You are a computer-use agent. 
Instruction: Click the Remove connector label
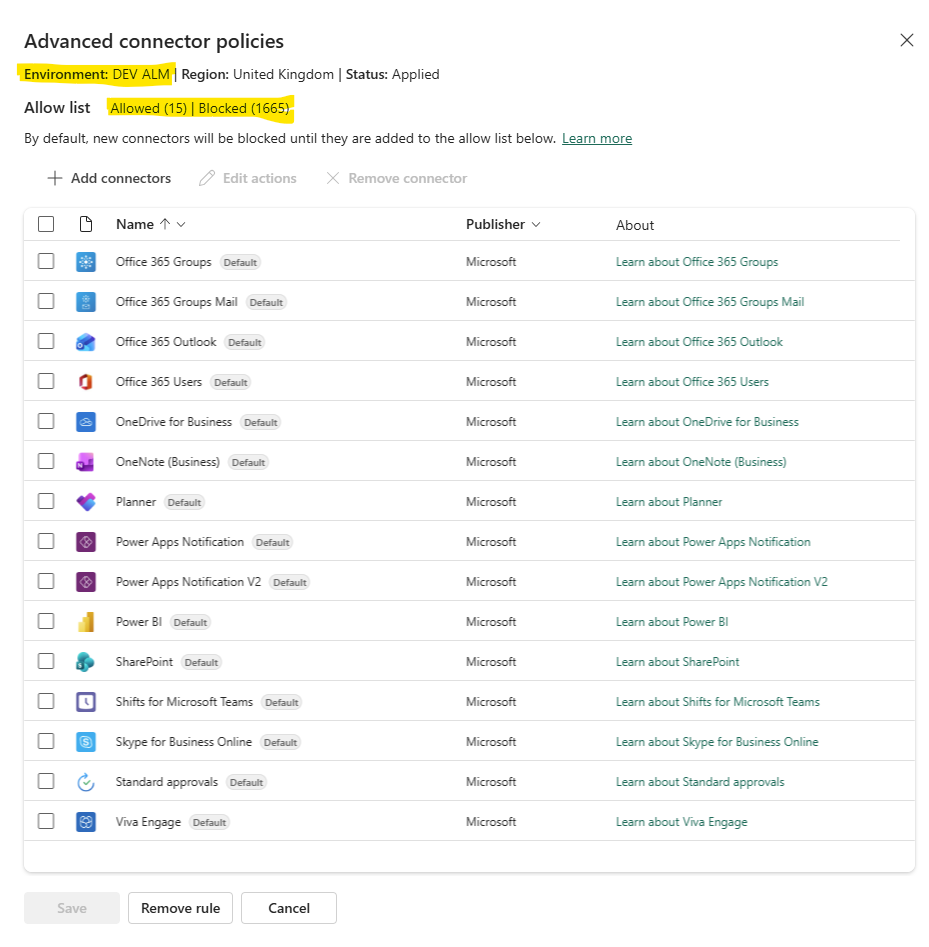[408, 178]
